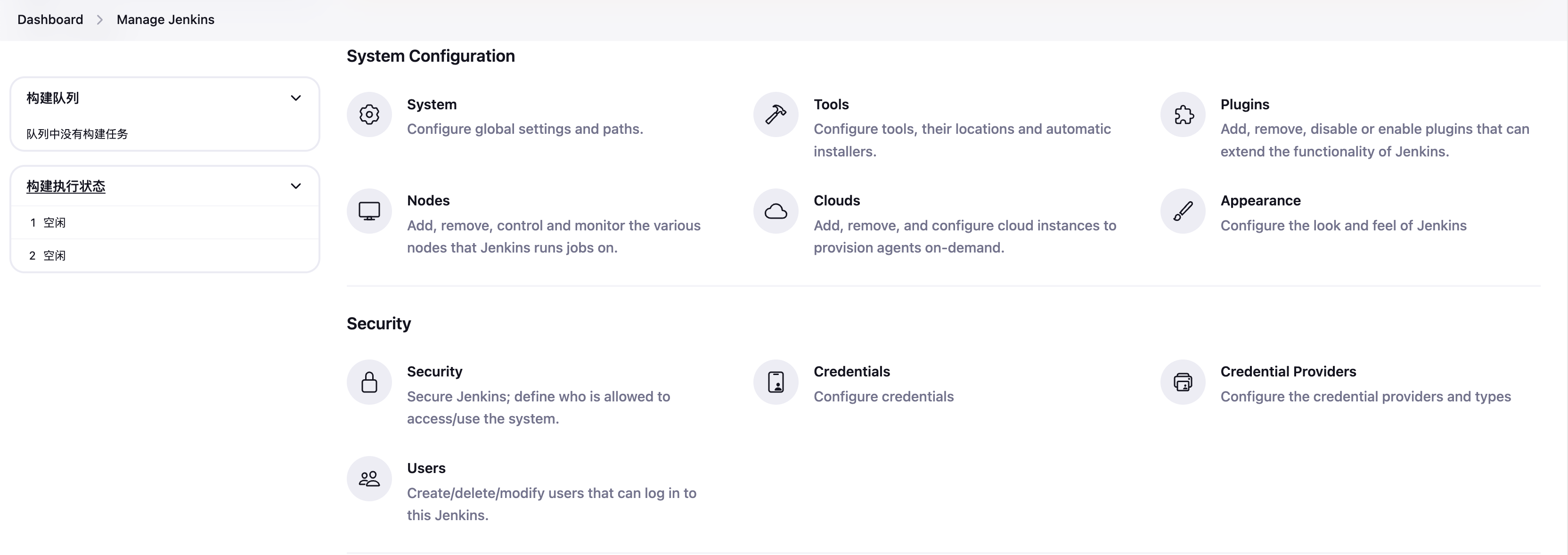Click the 'Configure credentials' description
The width and height of the screenshot is (1568, 555).
(884, 397)
